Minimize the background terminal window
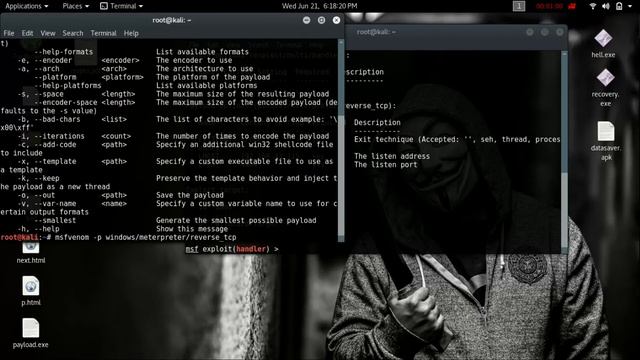The image size is (640, 360). click(x=530, y=32)
